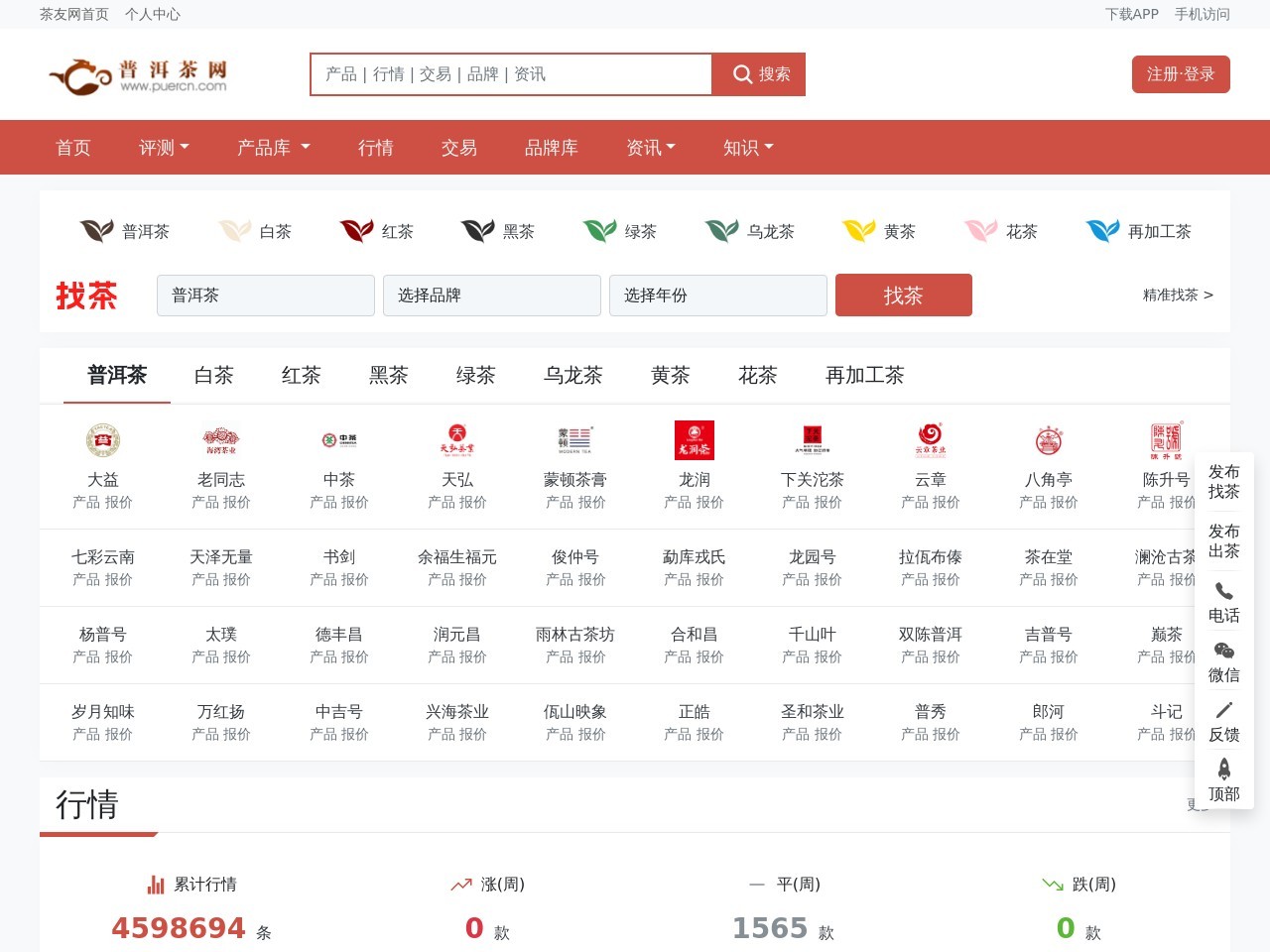Viewport: 1270px width, 952px height.
Task: Switch to the 白茶 tab
Action: pos(214,376)
